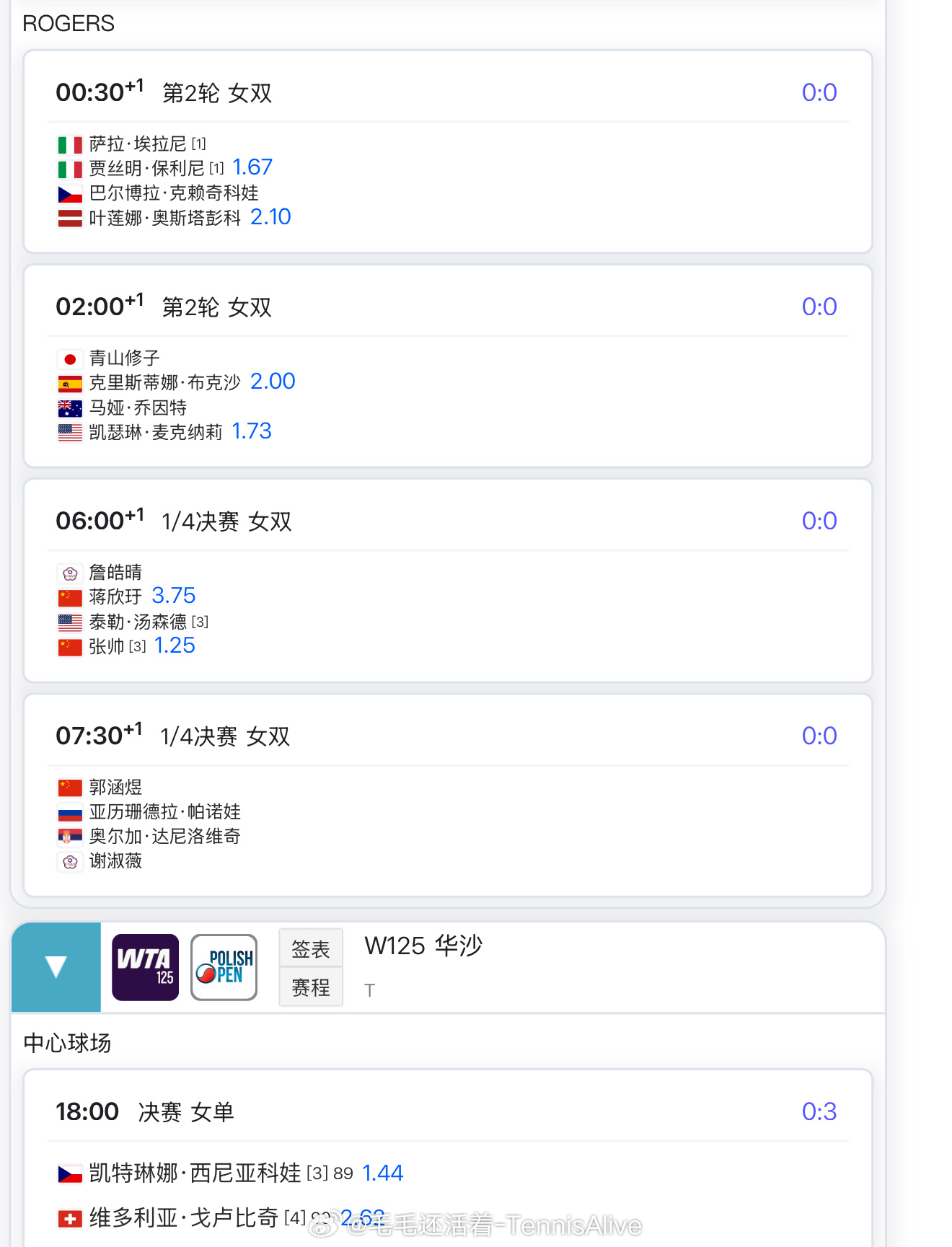Open the 00:30 match score 0:0

click(819, 92)
